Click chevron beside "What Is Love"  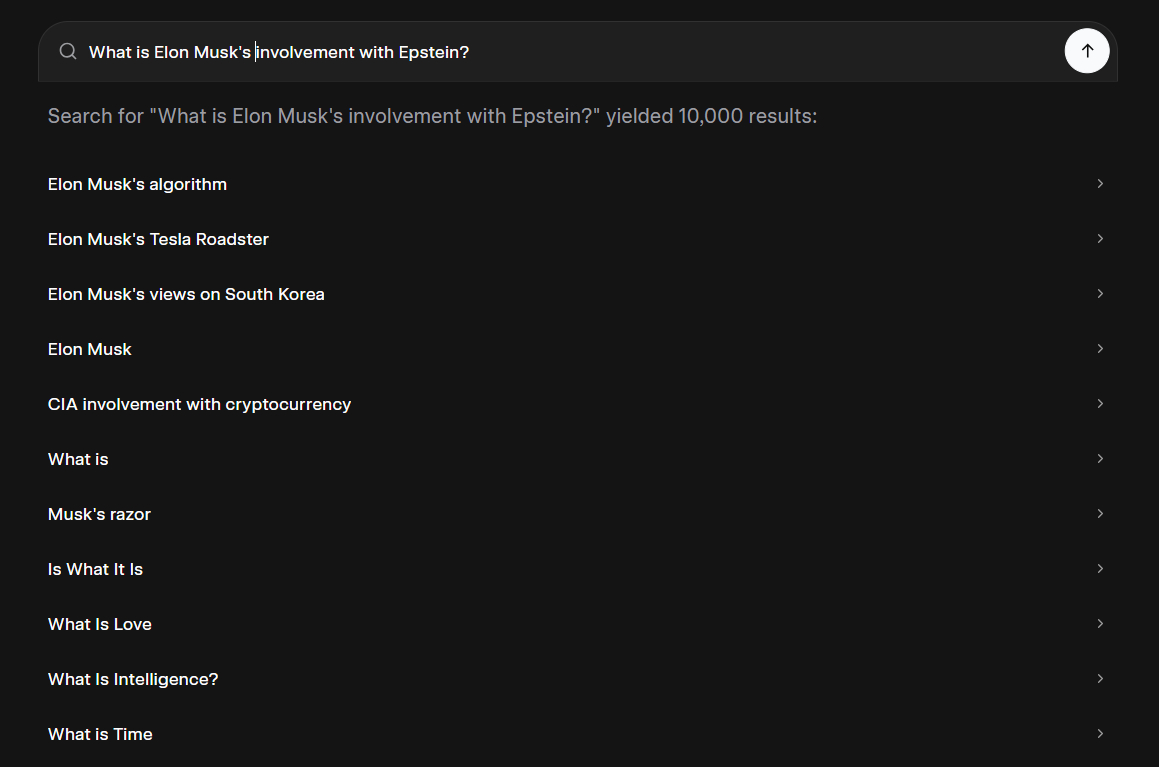pos(1100,624)
